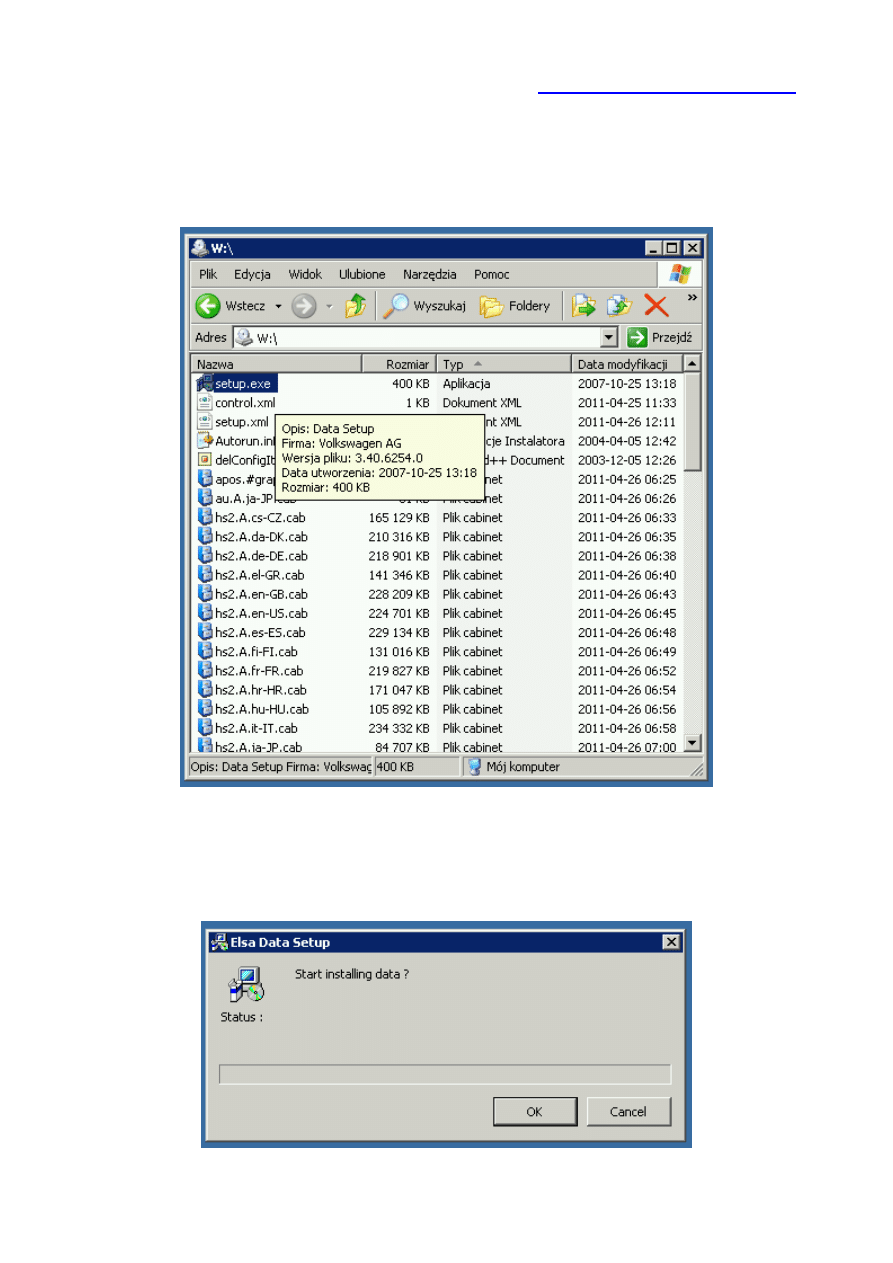This screenshot has width=893, height=1263.
Task: Click the Move To folder icon
Action: 583,307
